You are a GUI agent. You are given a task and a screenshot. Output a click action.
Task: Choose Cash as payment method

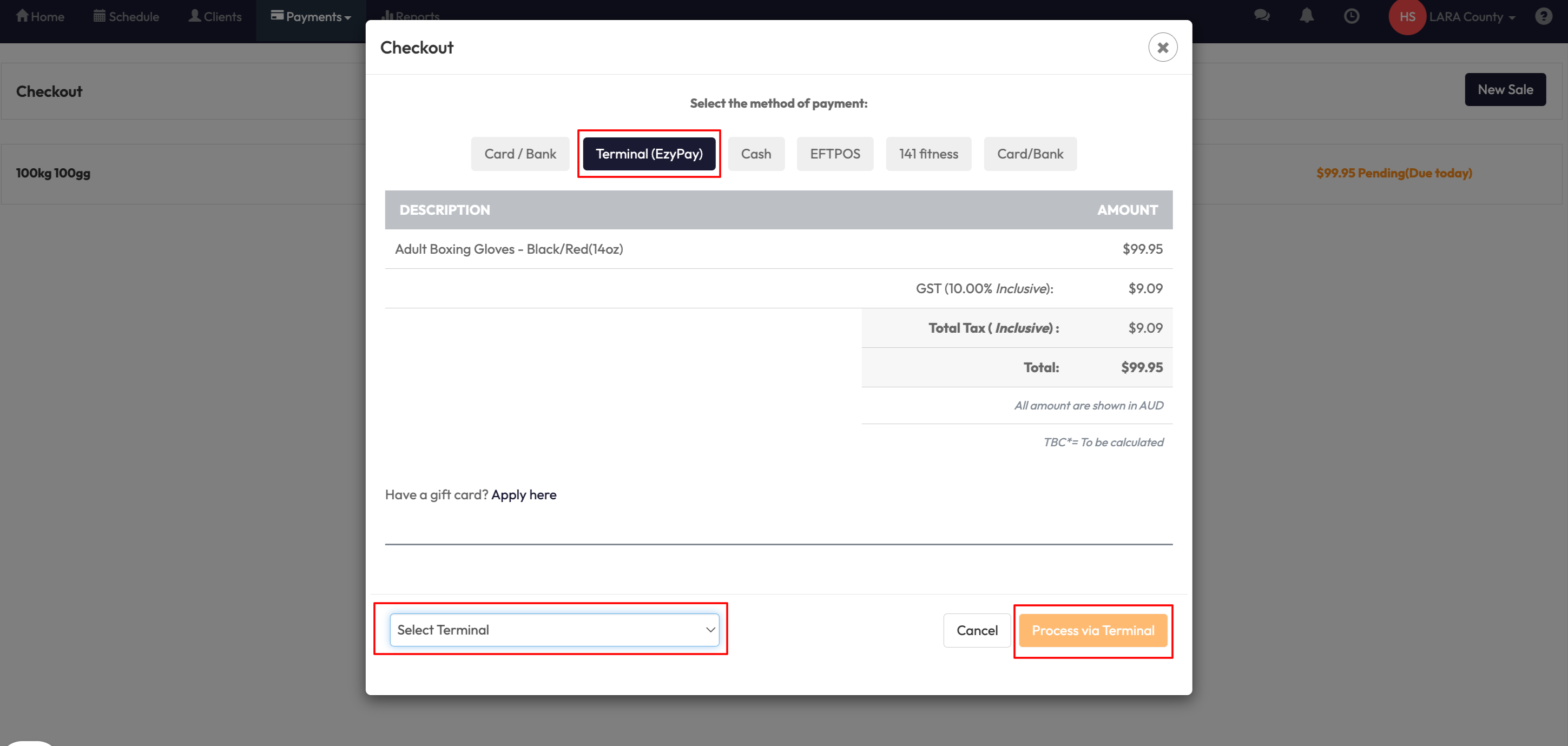[755, 154]
